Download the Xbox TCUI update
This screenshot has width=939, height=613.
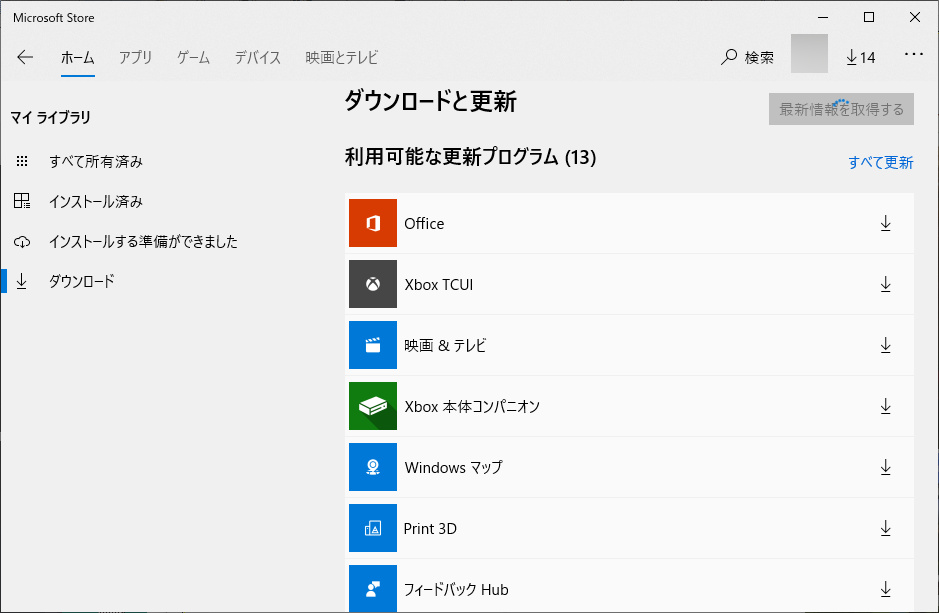point(886,284)
